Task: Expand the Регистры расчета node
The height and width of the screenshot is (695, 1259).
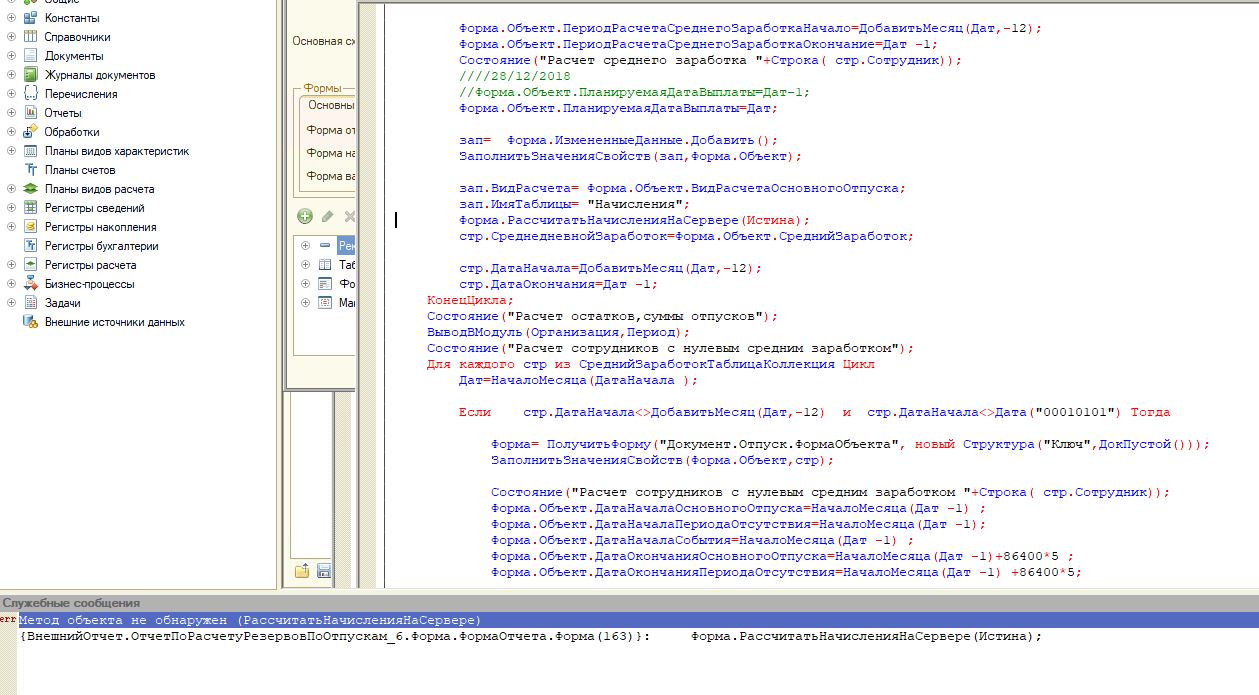Action: [11, 265]
